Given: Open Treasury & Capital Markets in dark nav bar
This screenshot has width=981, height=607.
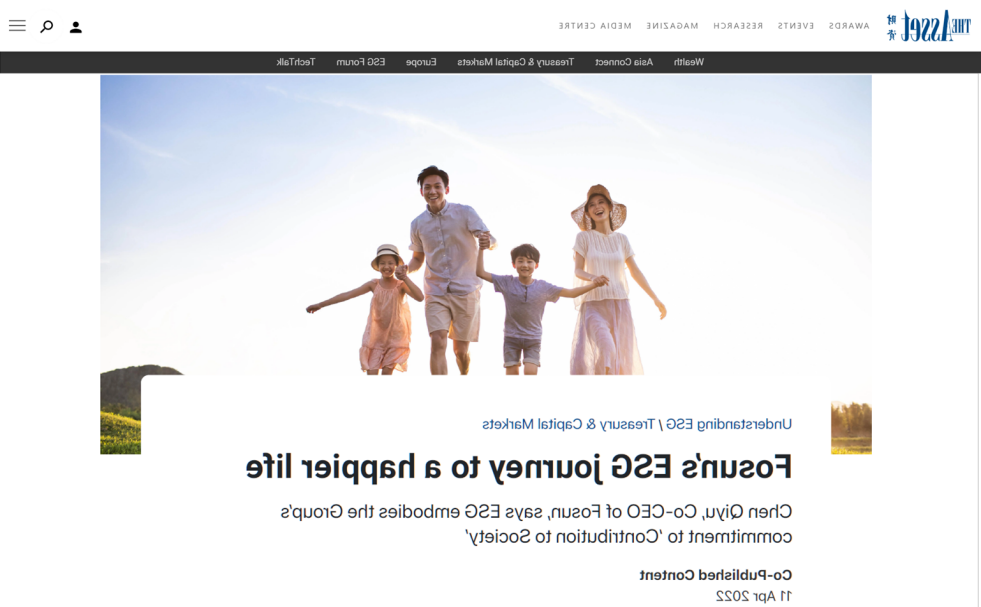Looking at the screenshot, I should pyautogui.click(x=516, y=62).
